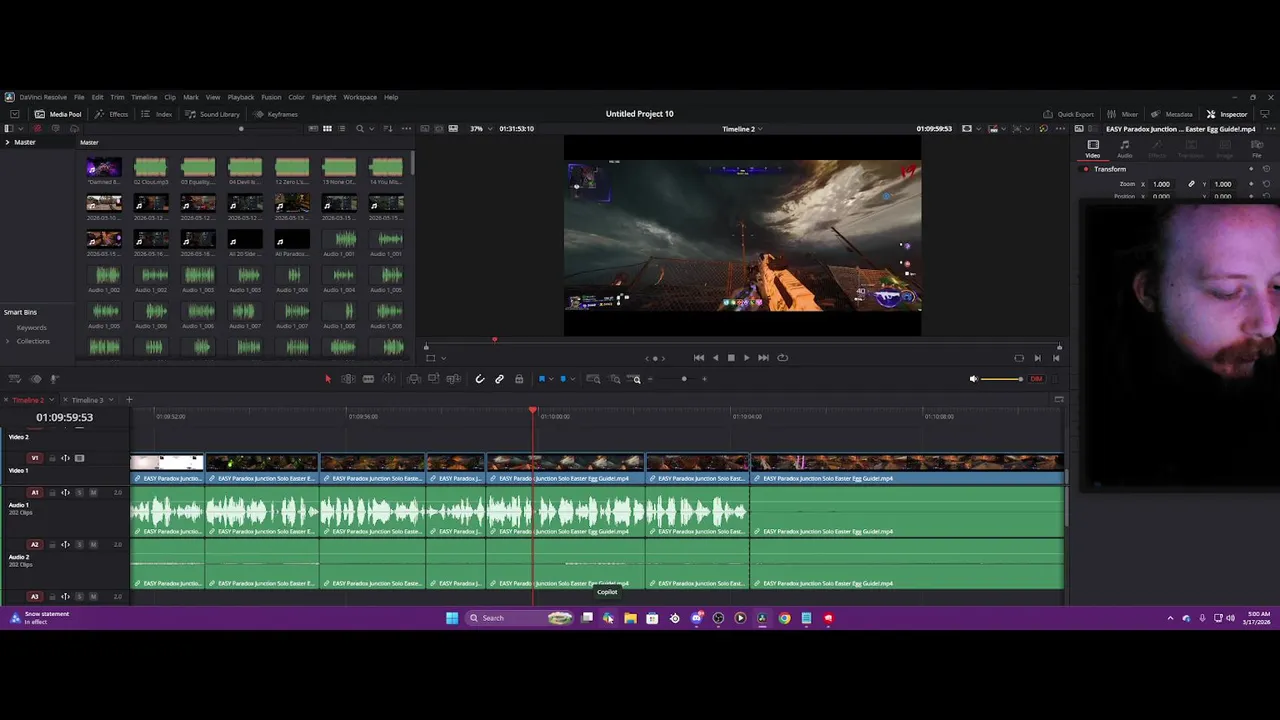Open the Sound Library panel
Viewport: 1280px width, 720px height.
(213, 114)
